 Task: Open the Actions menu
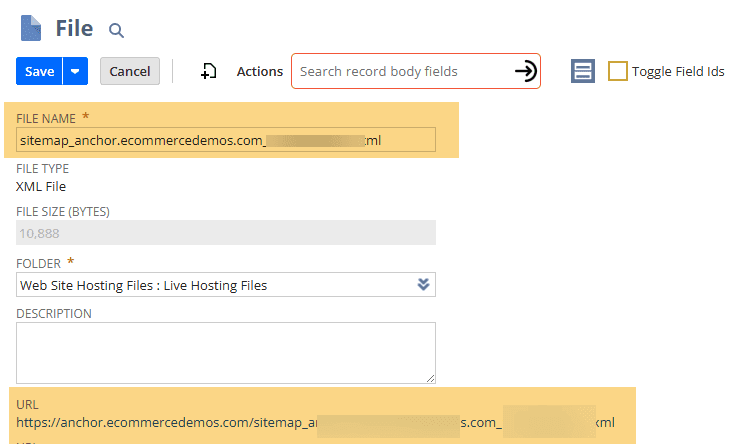[x=259, y=71]
